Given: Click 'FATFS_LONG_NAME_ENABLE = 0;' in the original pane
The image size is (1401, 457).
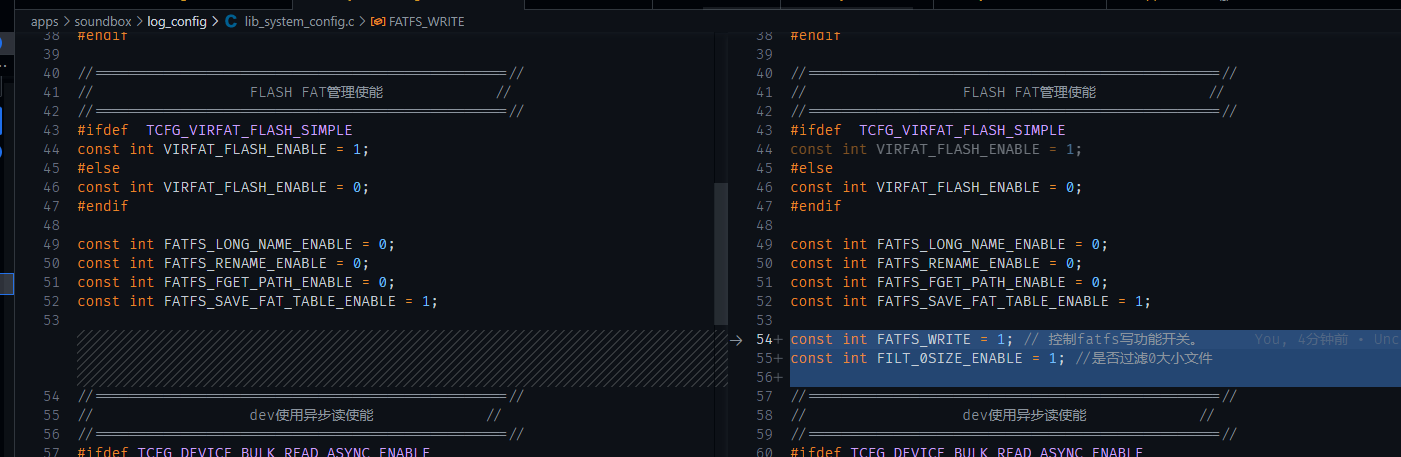Looking at the screenshot, I should 280,244.
